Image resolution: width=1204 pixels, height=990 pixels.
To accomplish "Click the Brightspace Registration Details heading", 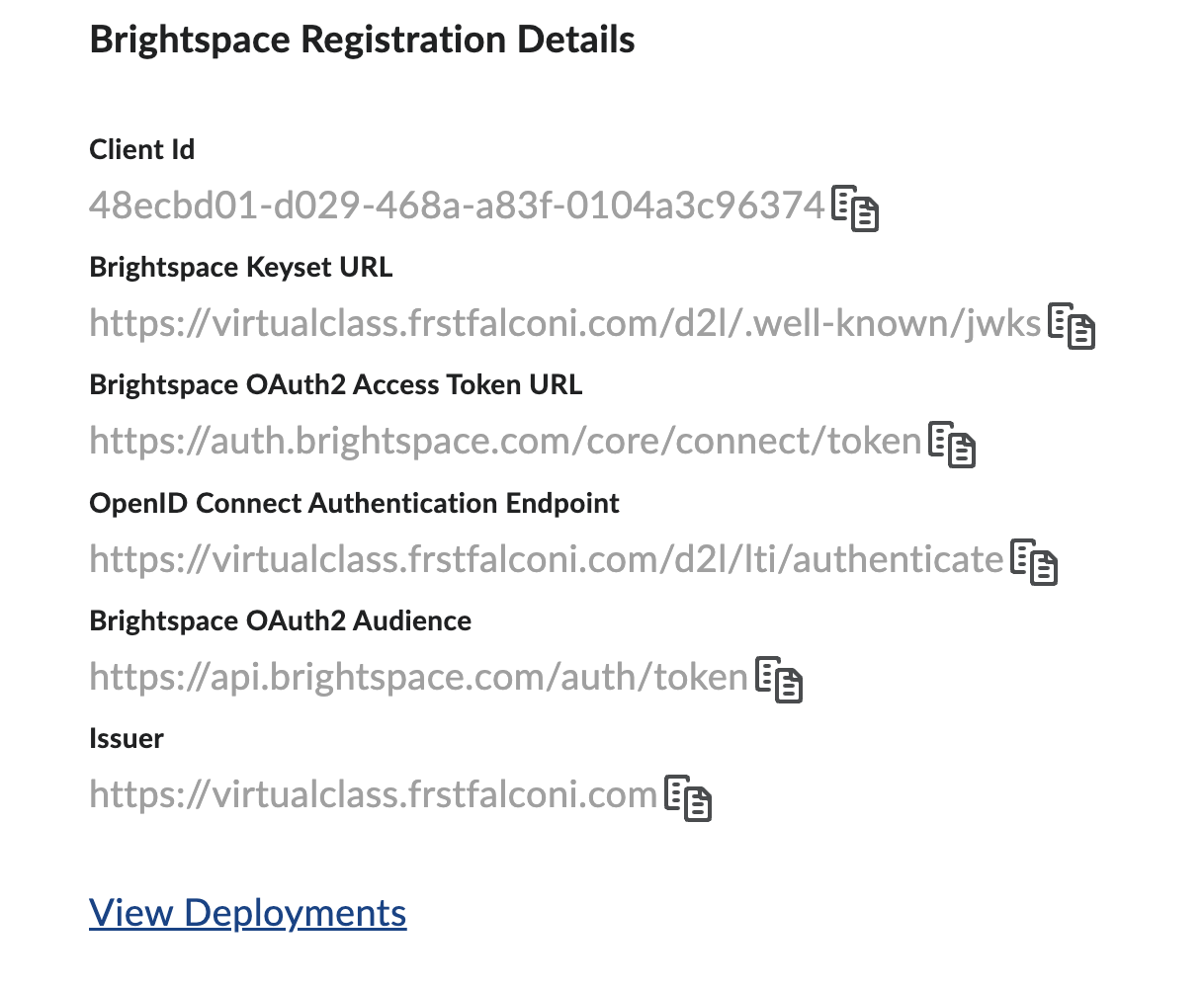I will pos(362,41).
